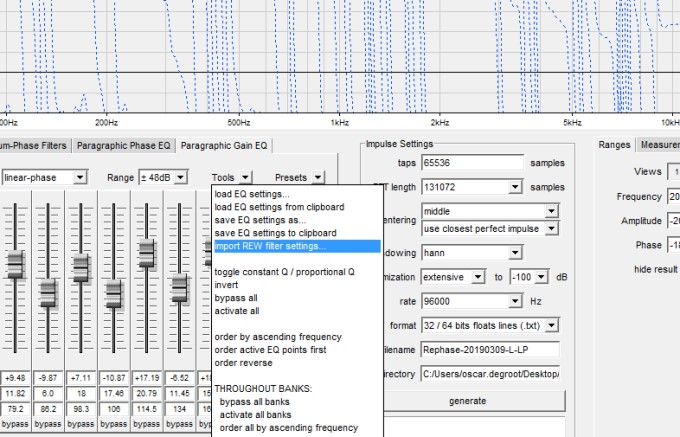Screen dimensions: 680x437
Task: Click the taps input field
Action: [x=472, y=163]
